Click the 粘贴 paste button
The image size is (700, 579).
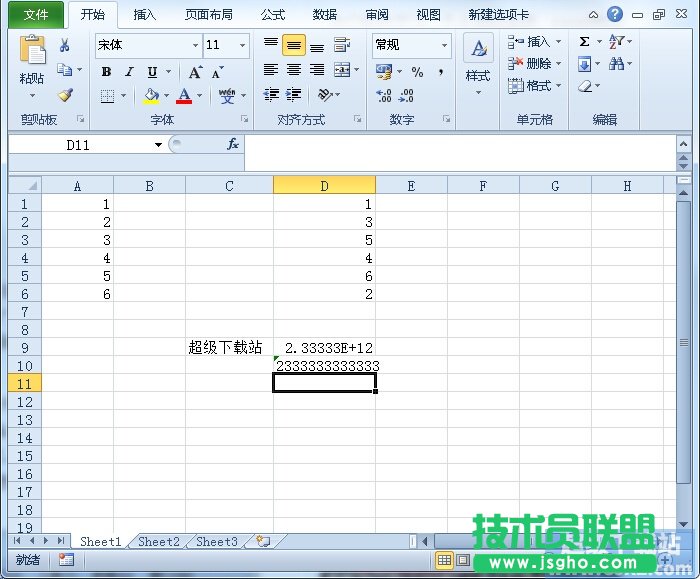(x=32, y=63)
